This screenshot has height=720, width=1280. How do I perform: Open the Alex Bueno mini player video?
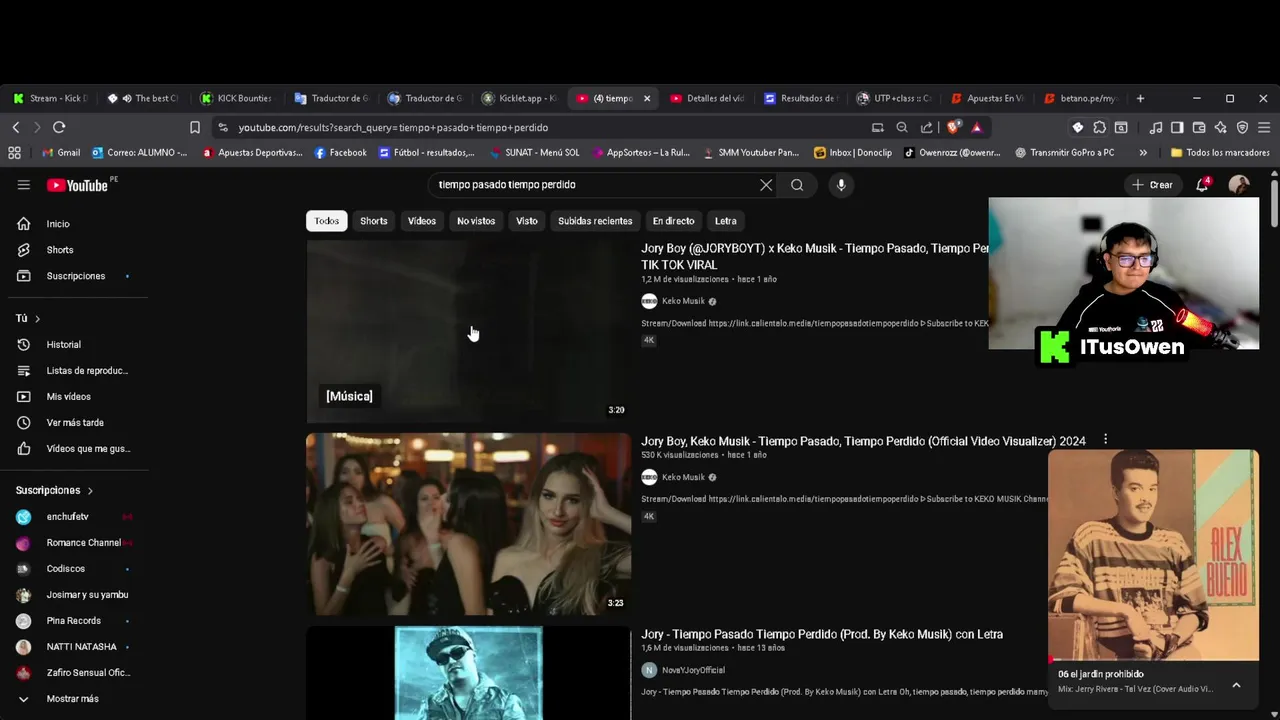(x=1153, y=555)
